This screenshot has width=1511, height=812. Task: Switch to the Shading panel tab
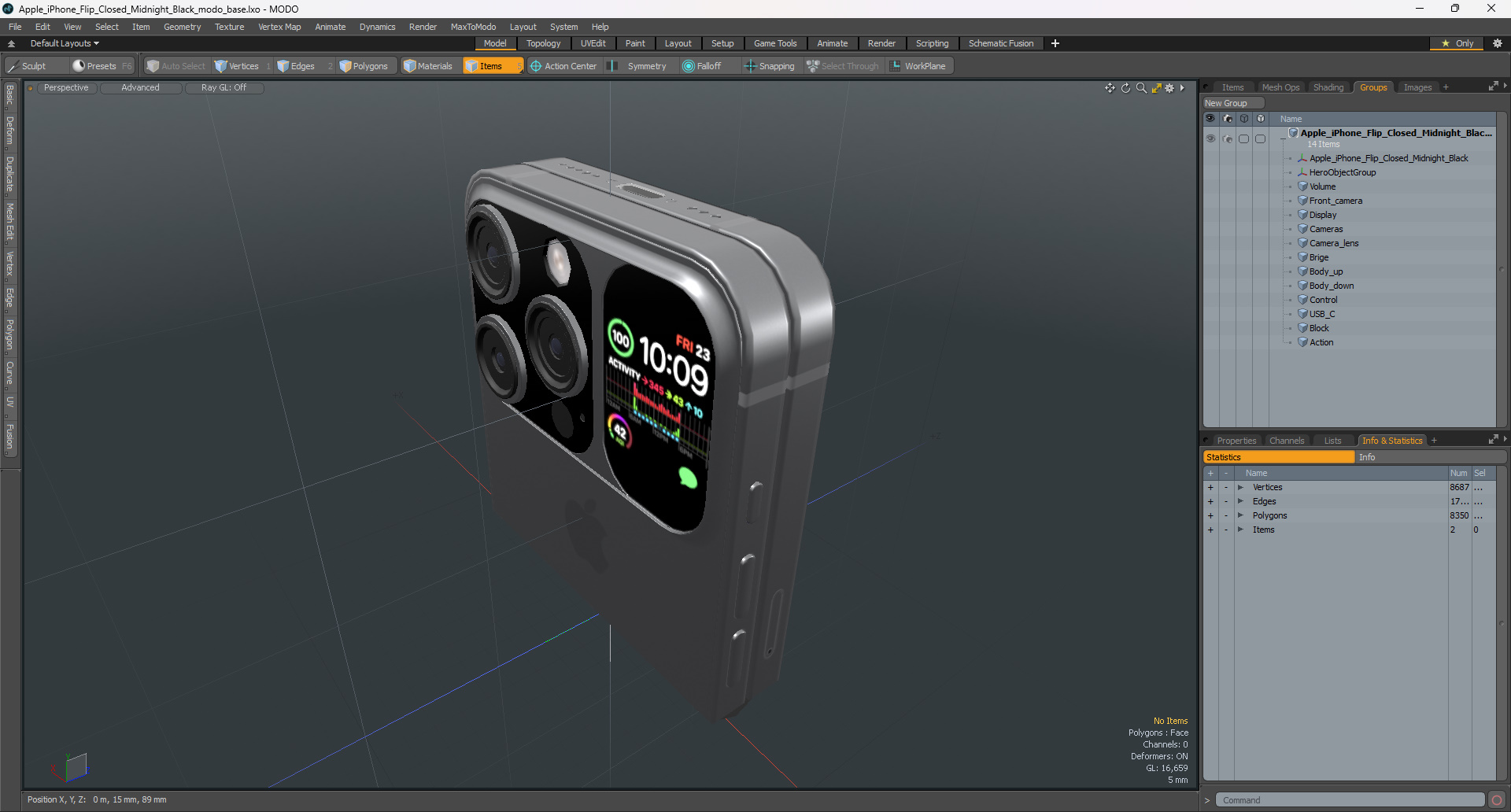pyautogui.click(x=1328, y=87)
